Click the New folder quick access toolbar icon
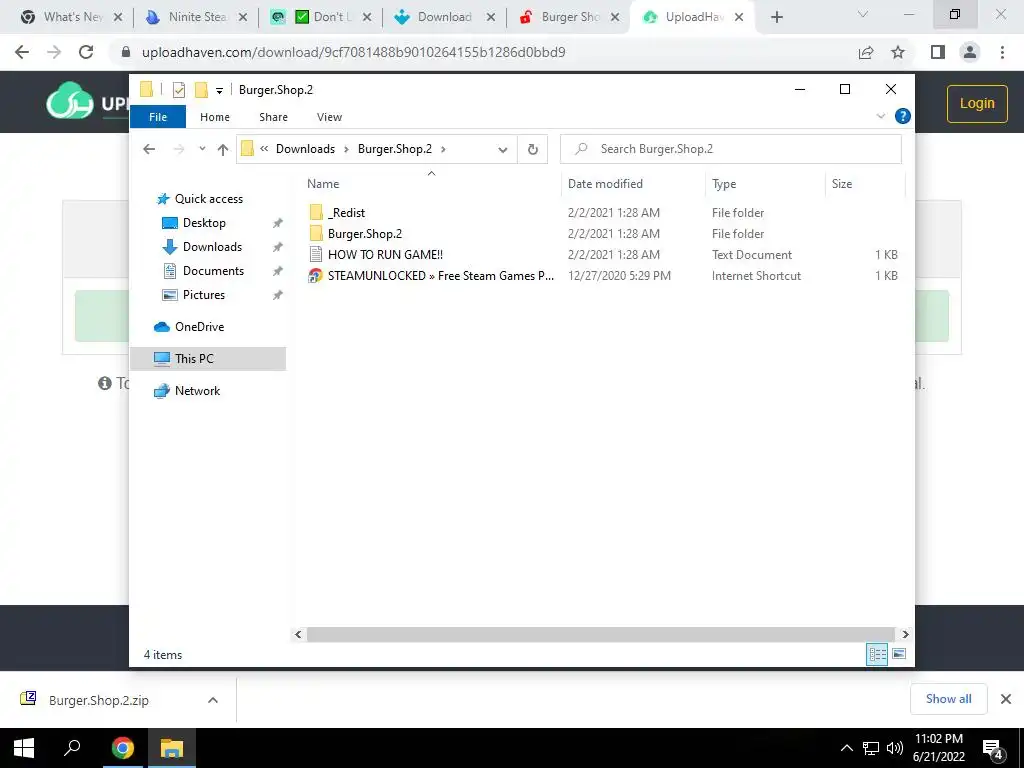1024x768 pixels. (x=201, y=89)
